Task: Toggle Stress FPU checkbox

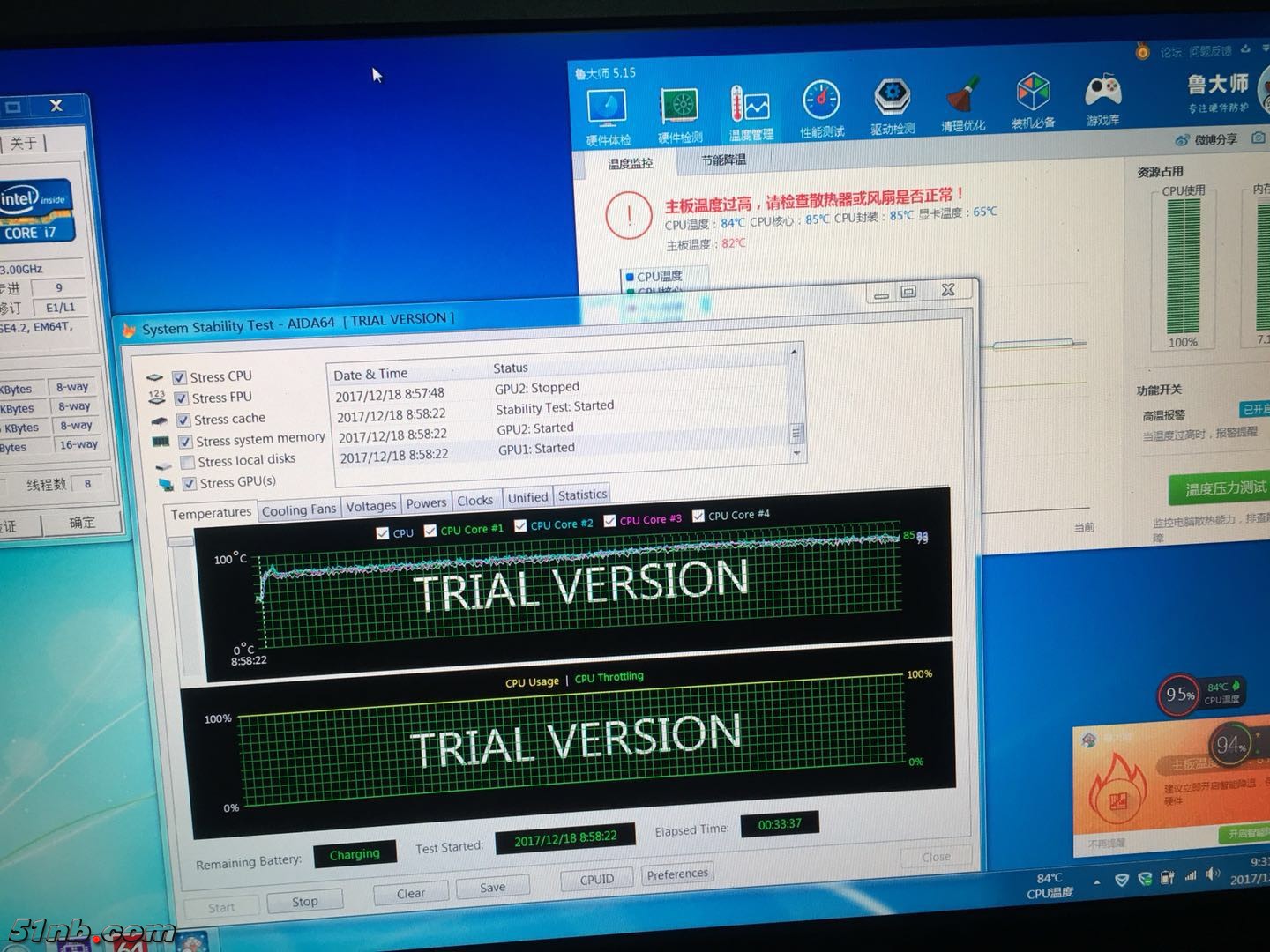Action: coord(181,398)
